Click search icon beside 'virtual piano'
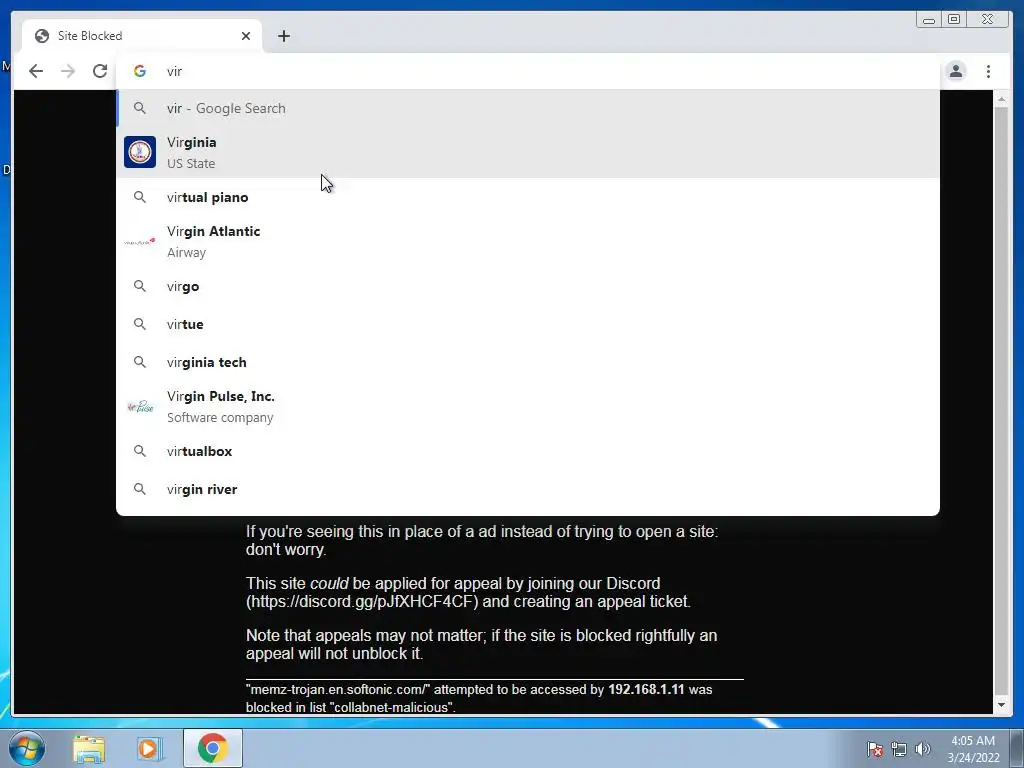This screenshot has height=768, width=1024. (x=140, y=197)
